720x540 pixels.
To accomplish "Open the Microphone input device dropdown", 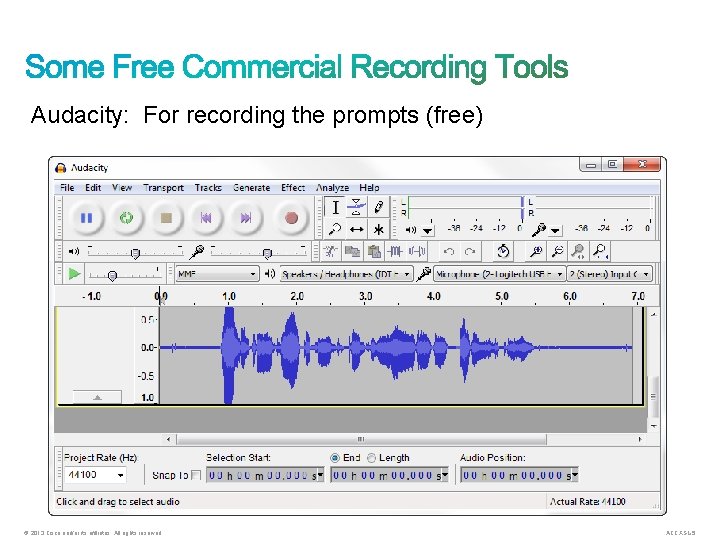I will tap(500, 274).
